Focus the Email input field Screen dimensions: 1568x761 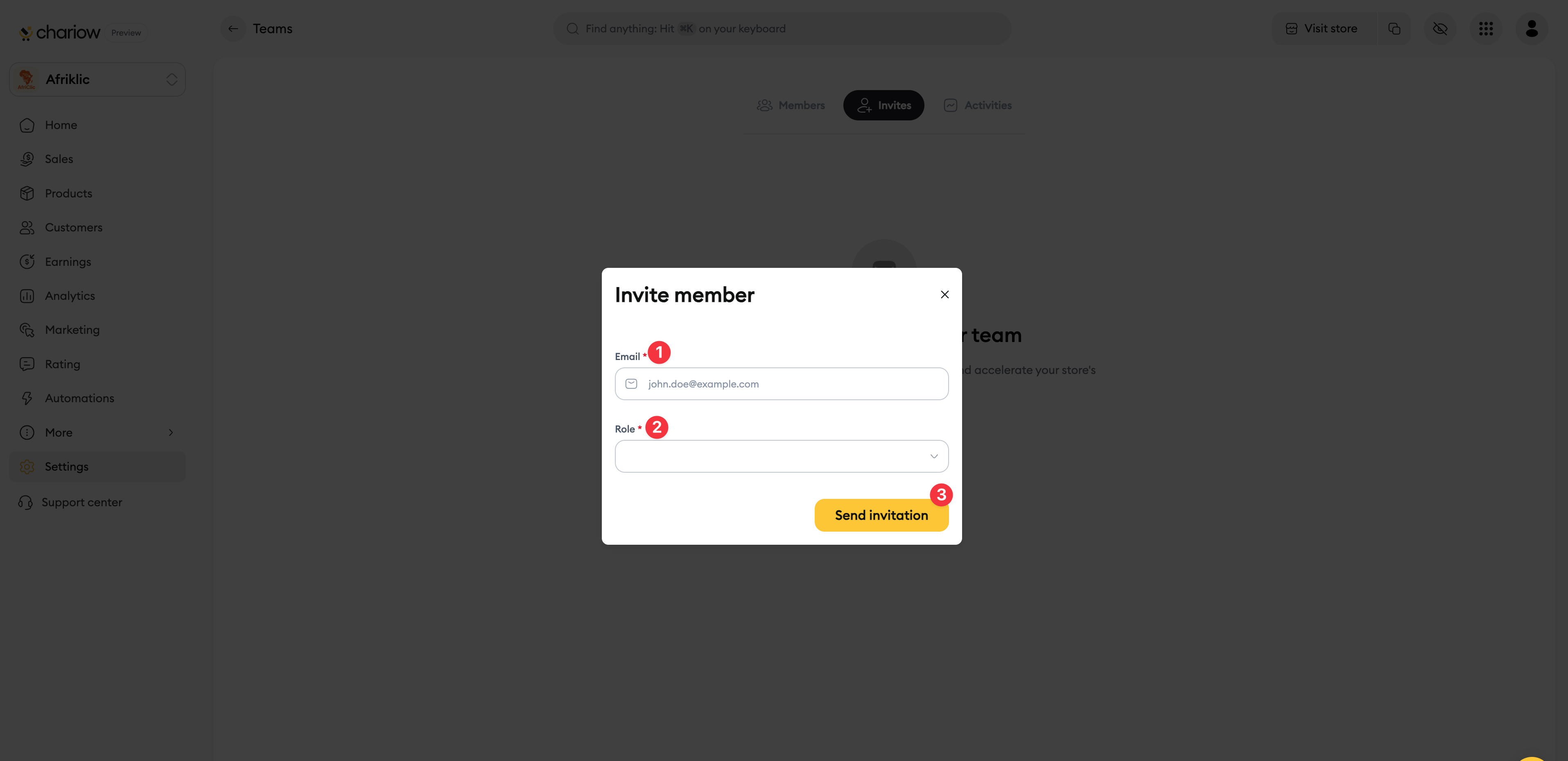pyautogui.click(x=782, y=383)
